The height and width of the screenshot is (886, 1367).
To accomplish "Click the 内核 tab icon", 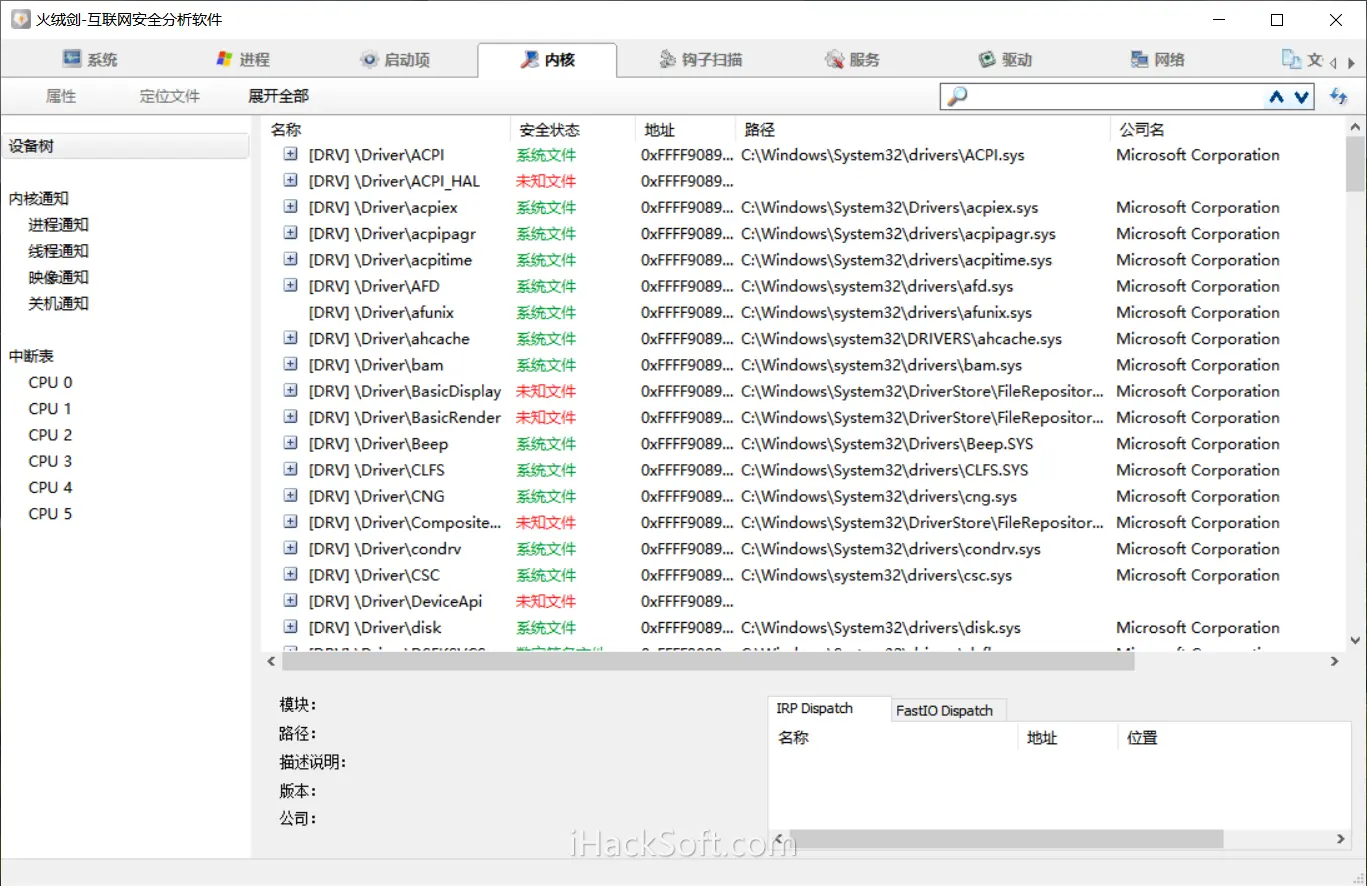I will tap(530, 60).
